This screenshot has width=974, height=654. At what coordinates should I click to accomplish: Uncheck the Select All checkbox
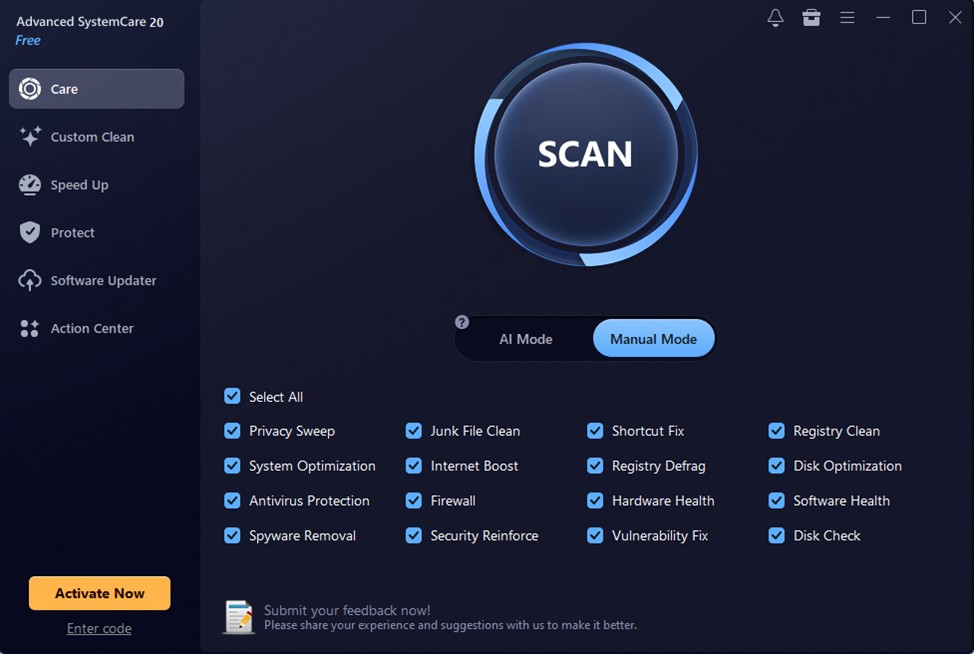coord(232,396)
